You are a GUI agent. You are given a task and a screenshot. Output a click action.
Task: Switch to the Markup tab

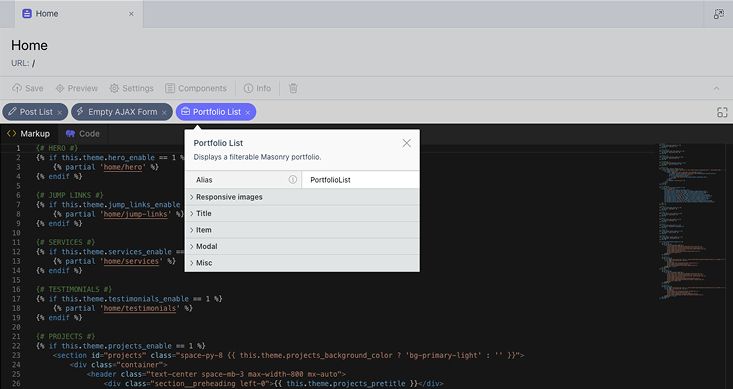(29, 134)
